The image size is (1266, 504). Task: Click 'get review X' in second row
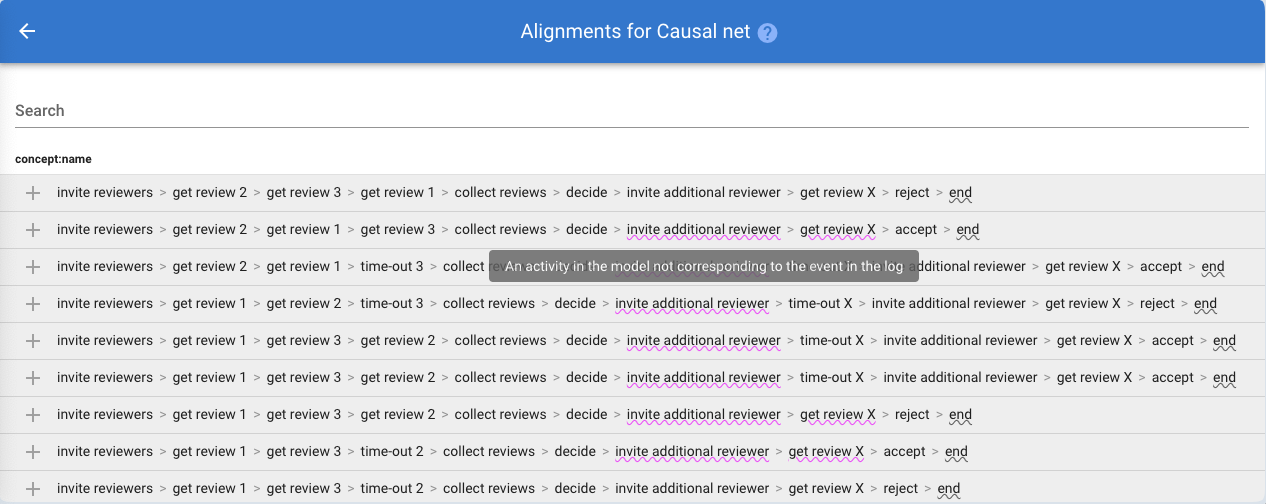coord(837,230)
